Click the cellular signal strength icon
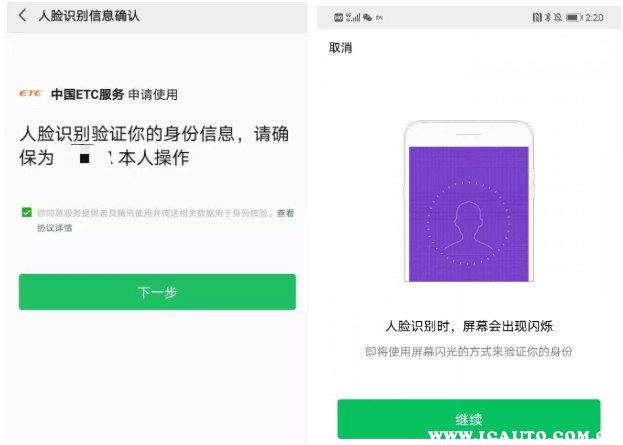Image resolution: width=623 pixels, height=445 pixels. click(x=353, y=17)
